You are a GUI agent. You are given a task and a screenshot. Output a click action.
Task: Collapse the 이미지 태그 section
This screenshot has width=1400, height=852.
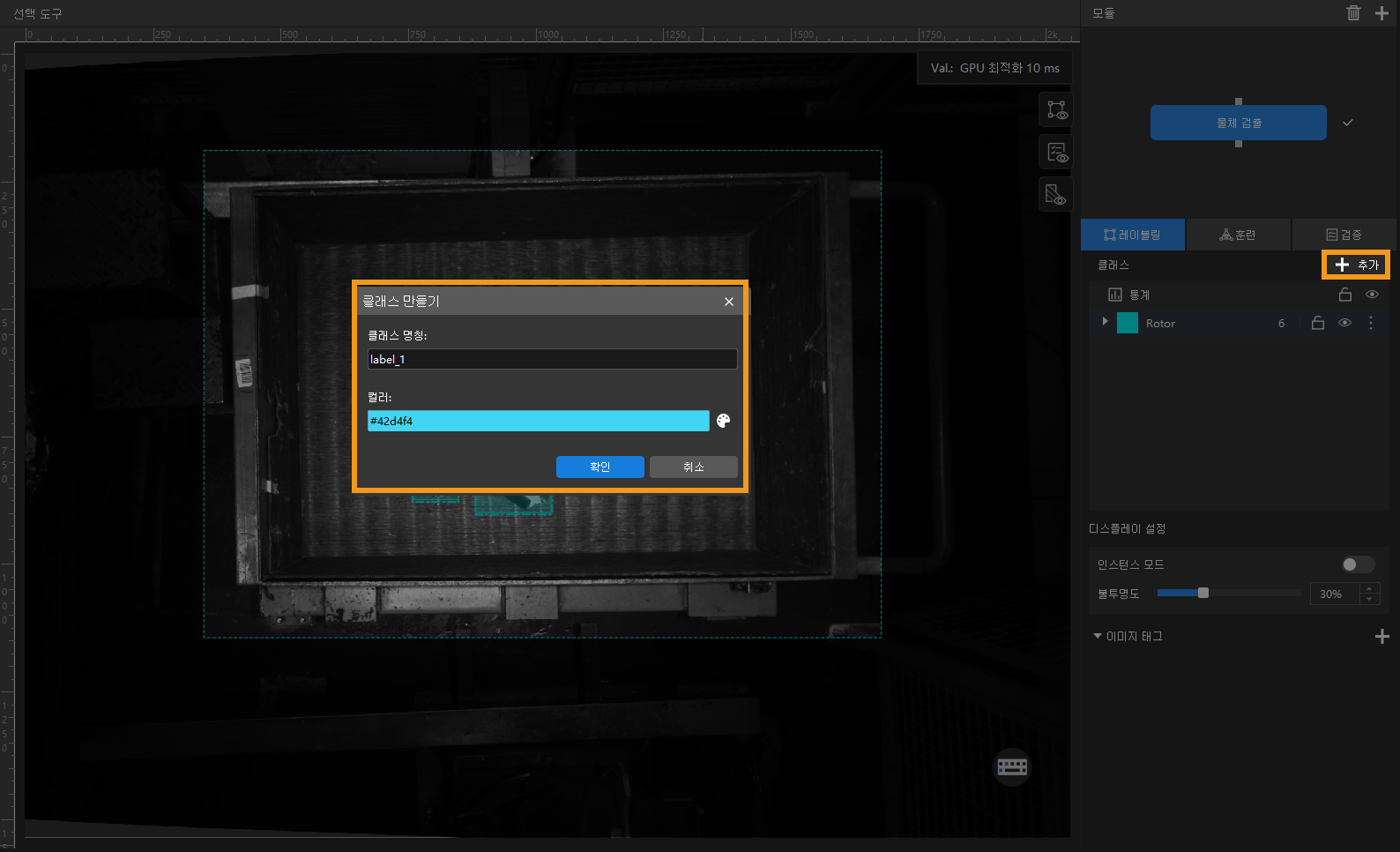pos(1098,636)
